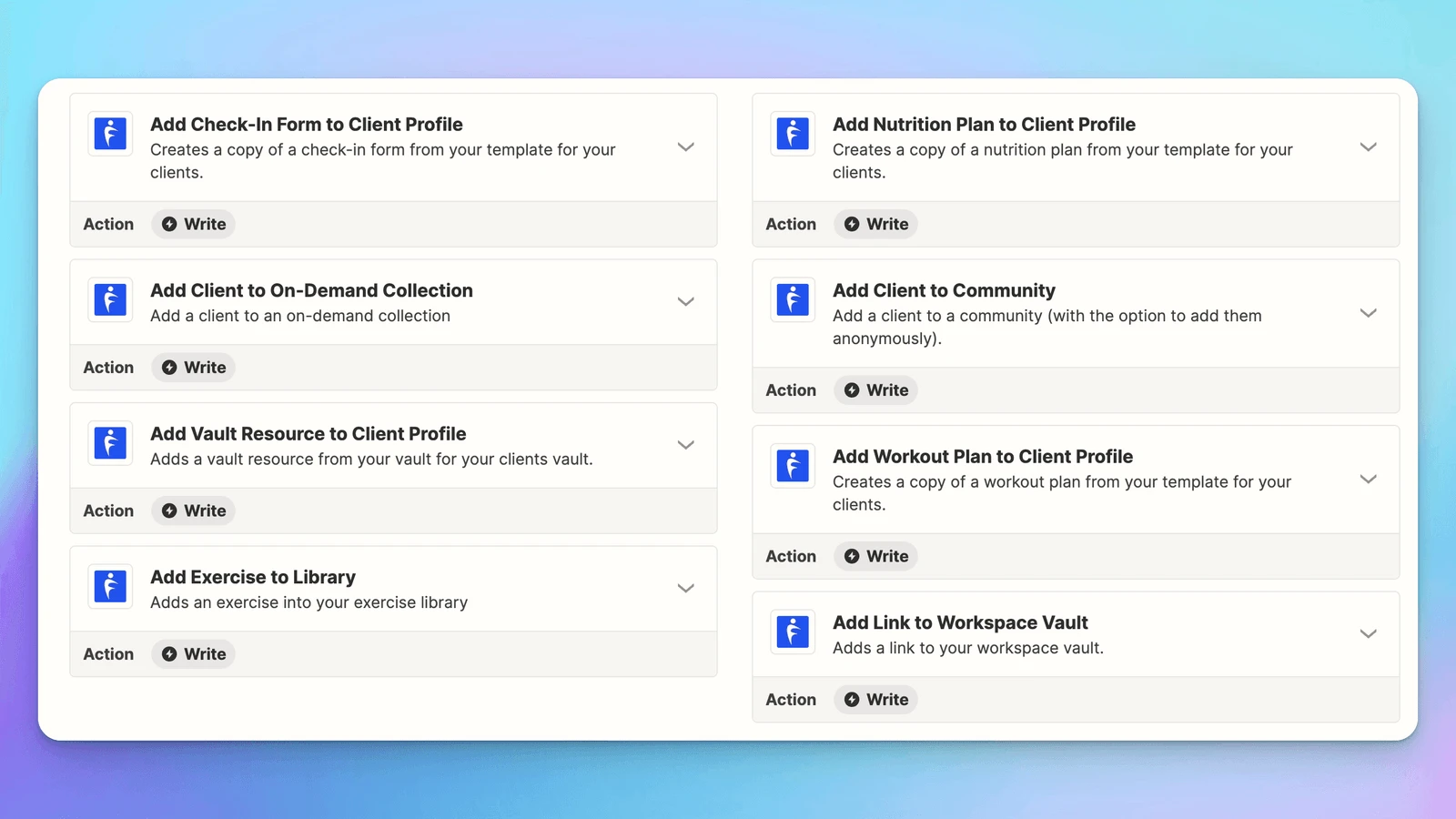This screenshot has width=1456, height=819.
Task: Click description about copying a workout plan template
Action: coord(1062,493)
